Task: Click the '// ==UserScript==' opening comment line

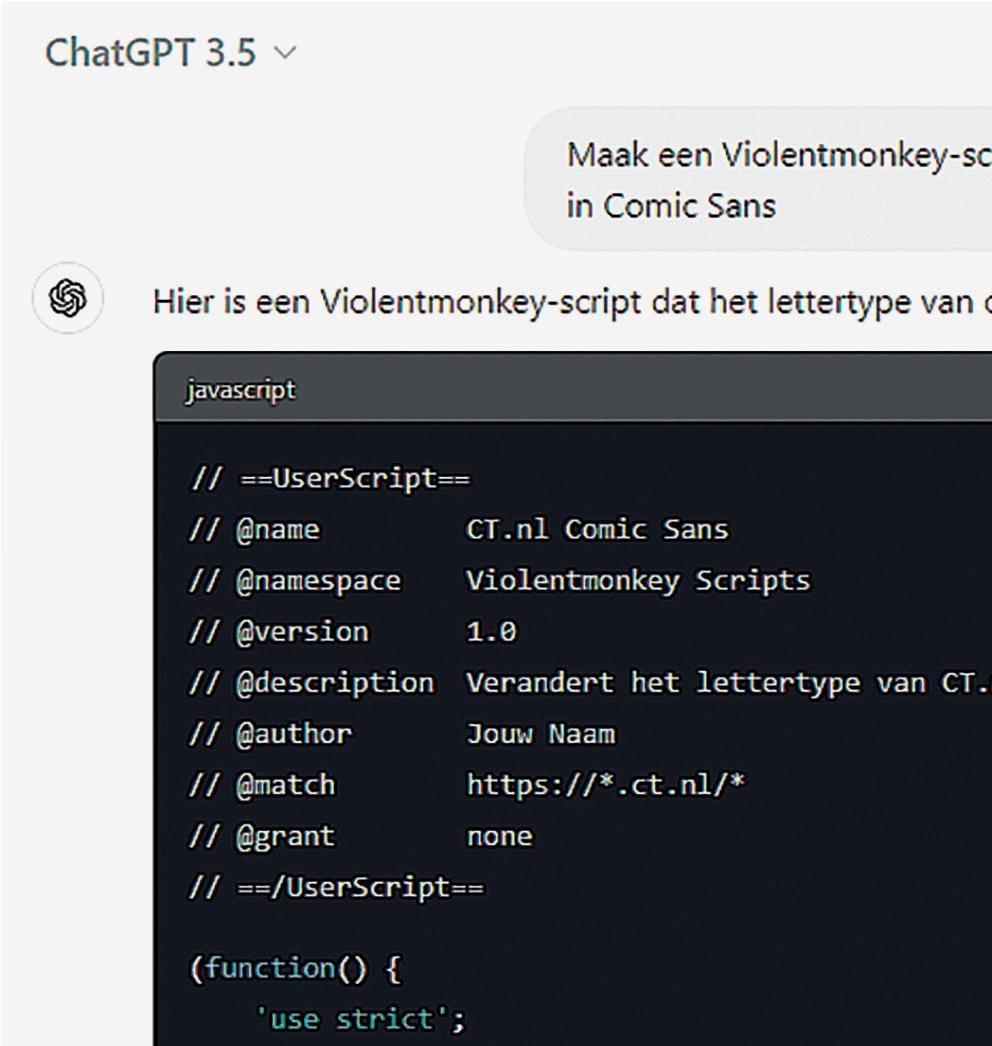Action: click(329, 479)
